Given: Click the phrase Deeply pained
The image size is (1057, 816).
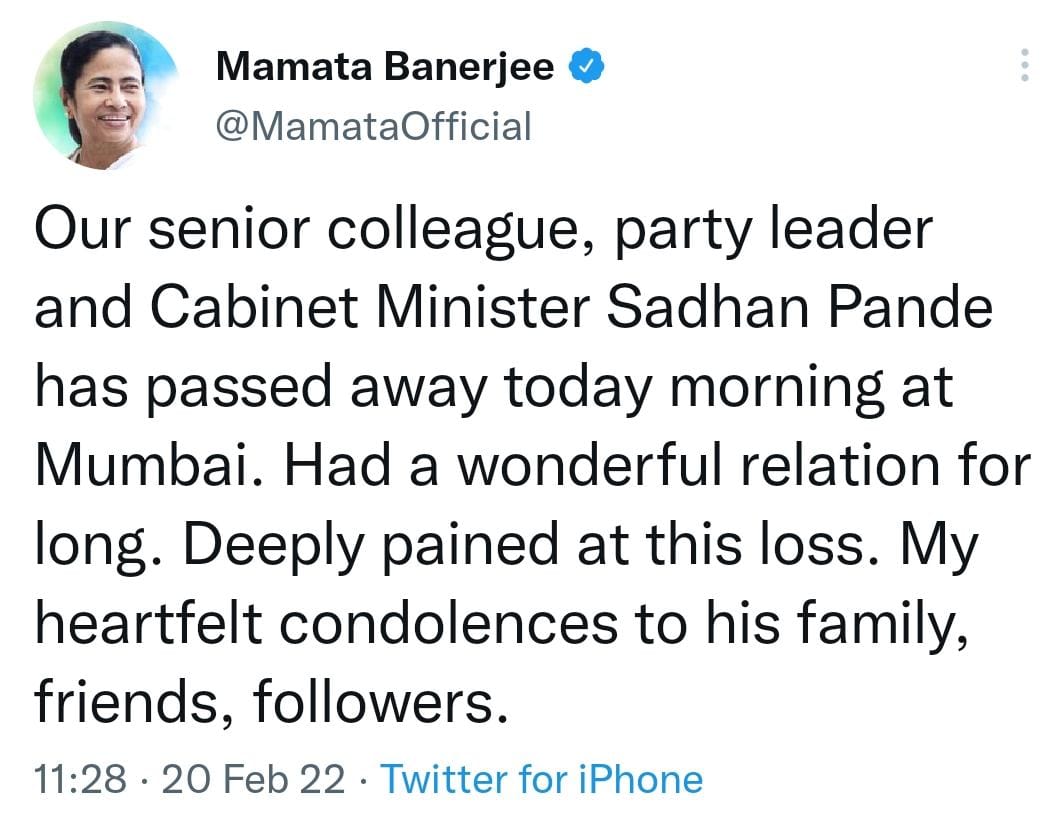Looking at the screenshot, I should click(x=371, y=546).
